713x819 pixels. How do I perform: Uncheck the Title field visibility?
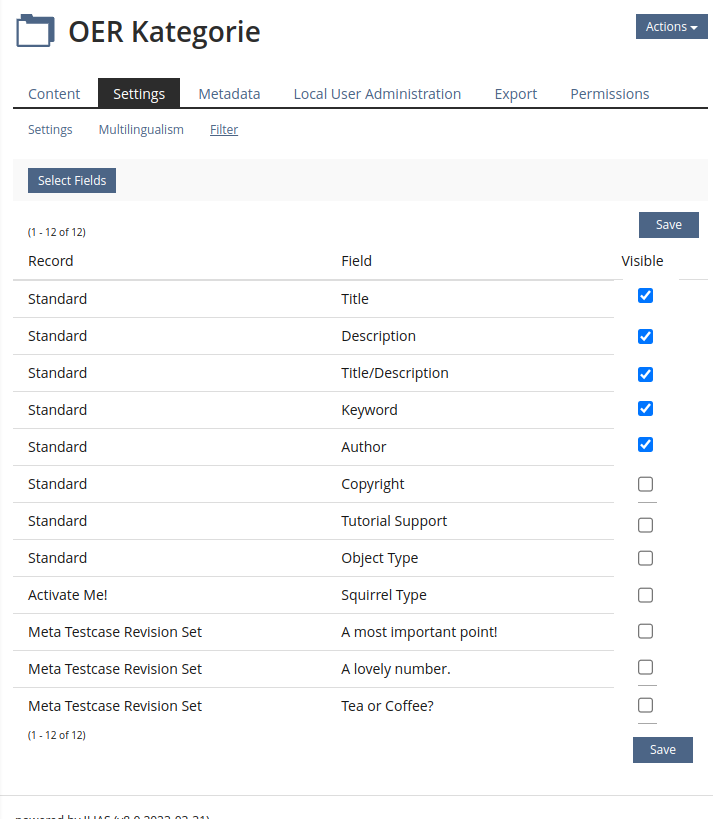[646, 296]
